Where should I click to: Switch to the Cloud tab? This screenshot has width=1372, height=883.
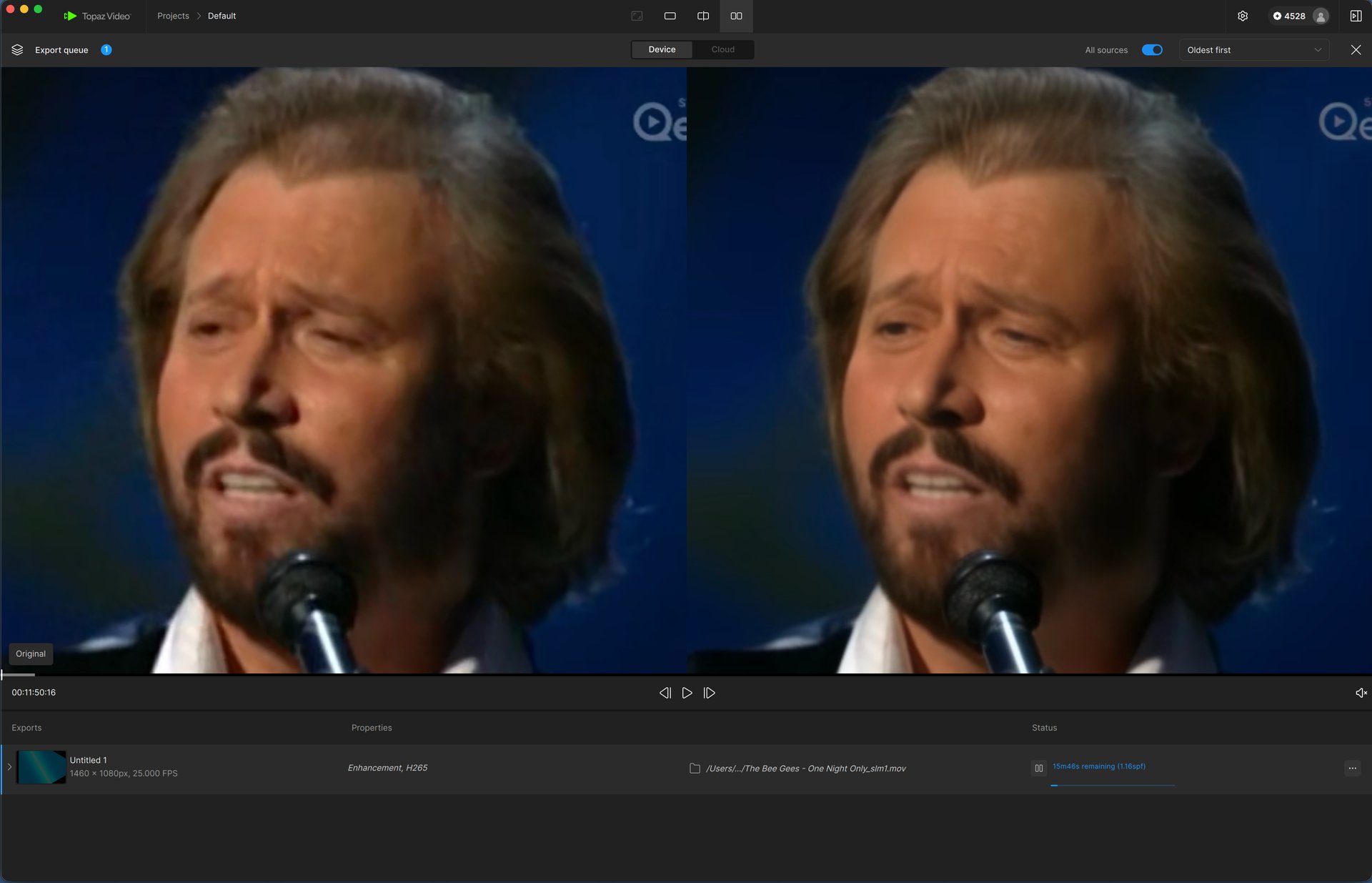(722, 49)
